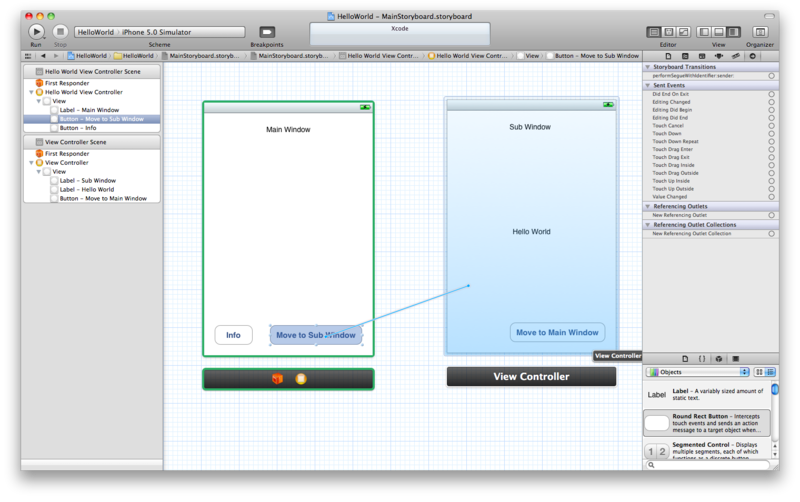Go forward in jump bar history
This screenshot has height=502, width=800.
pyautogui.click(x=56, y=56)
